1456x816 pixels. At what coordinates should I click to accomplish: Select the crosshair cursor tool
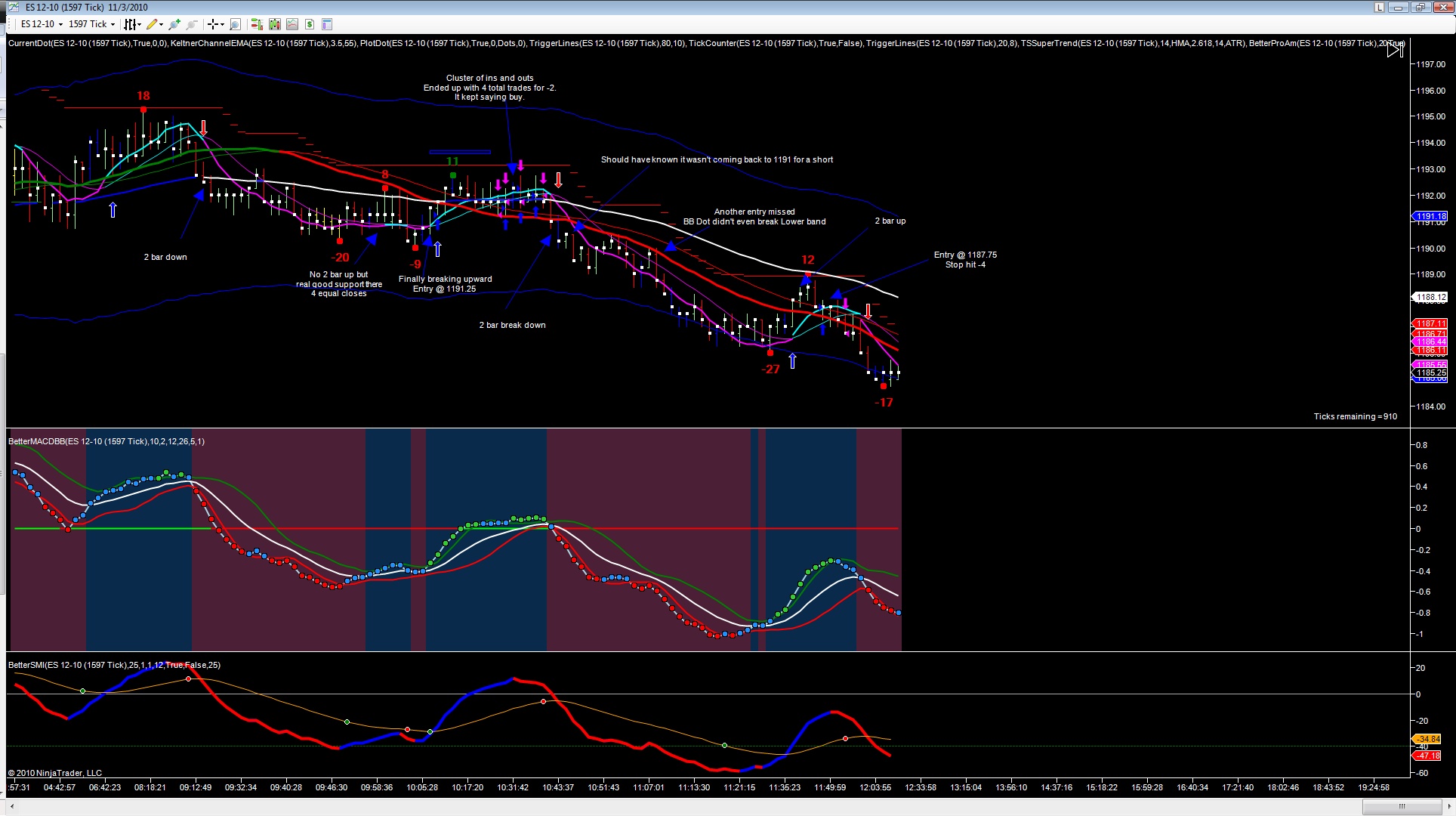[x=213, y=24]
